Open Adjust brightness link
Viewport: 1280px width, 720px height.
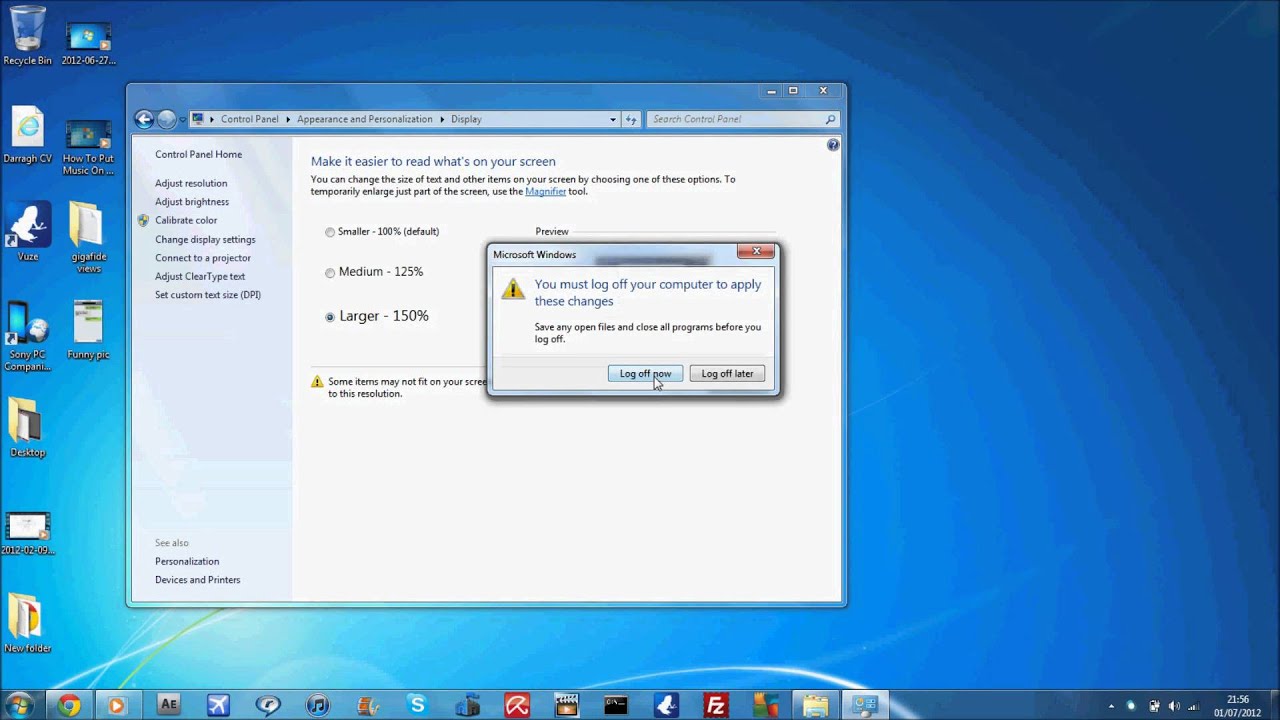192,202
